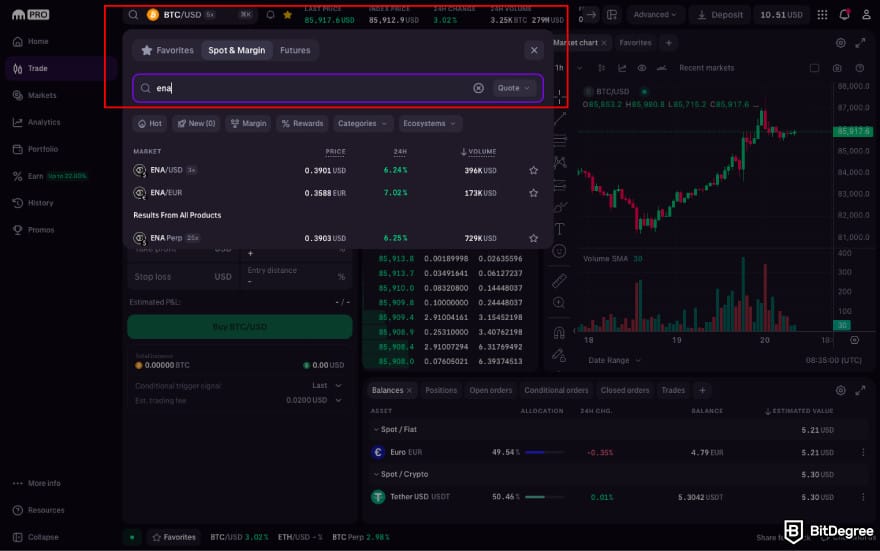The image size is (880, 551).
Task: Favorite the ENA/EUR market star
Action: (x=533, y=193)
